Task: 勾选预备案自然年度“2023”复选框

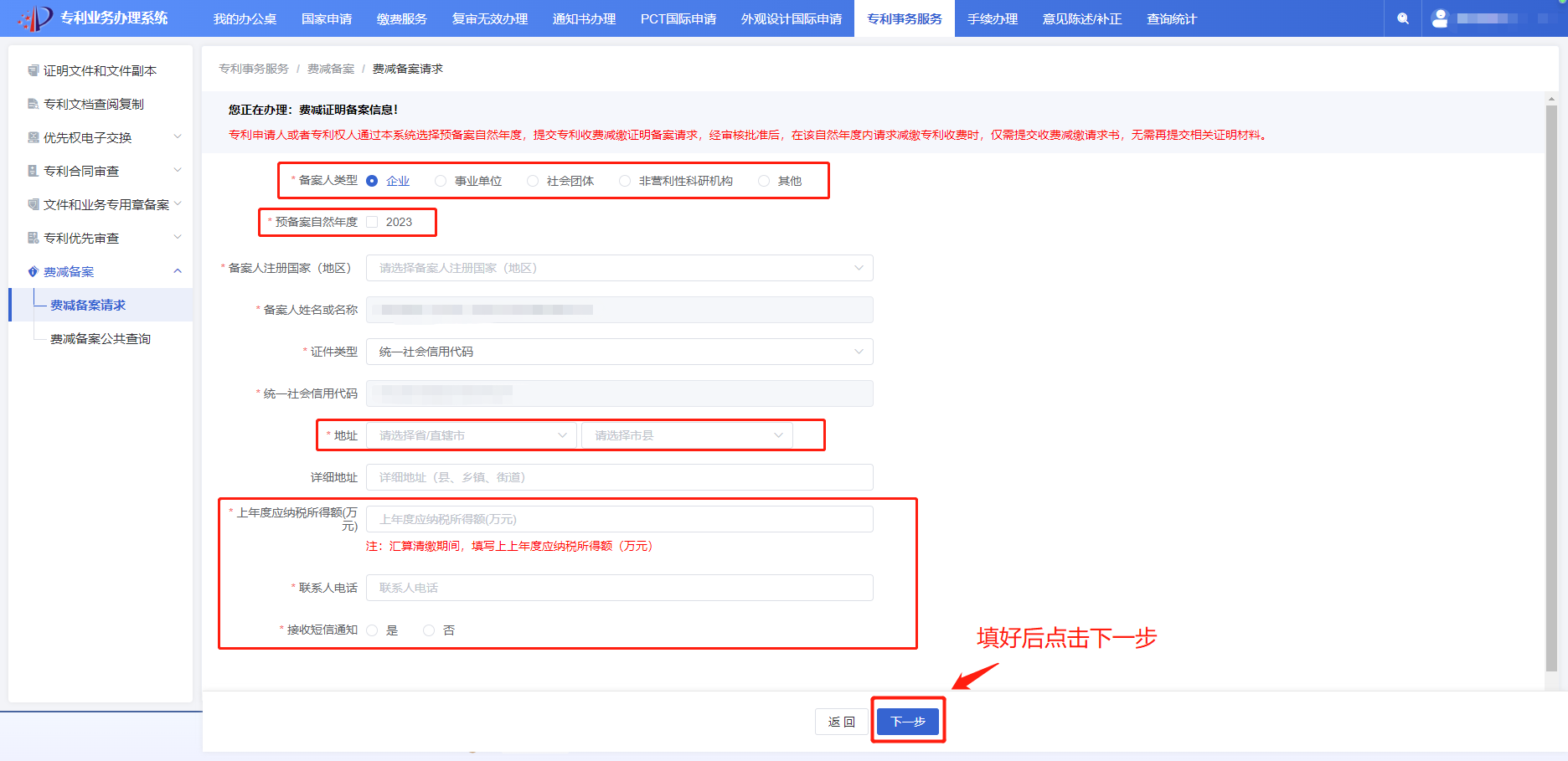Action: 371,221
